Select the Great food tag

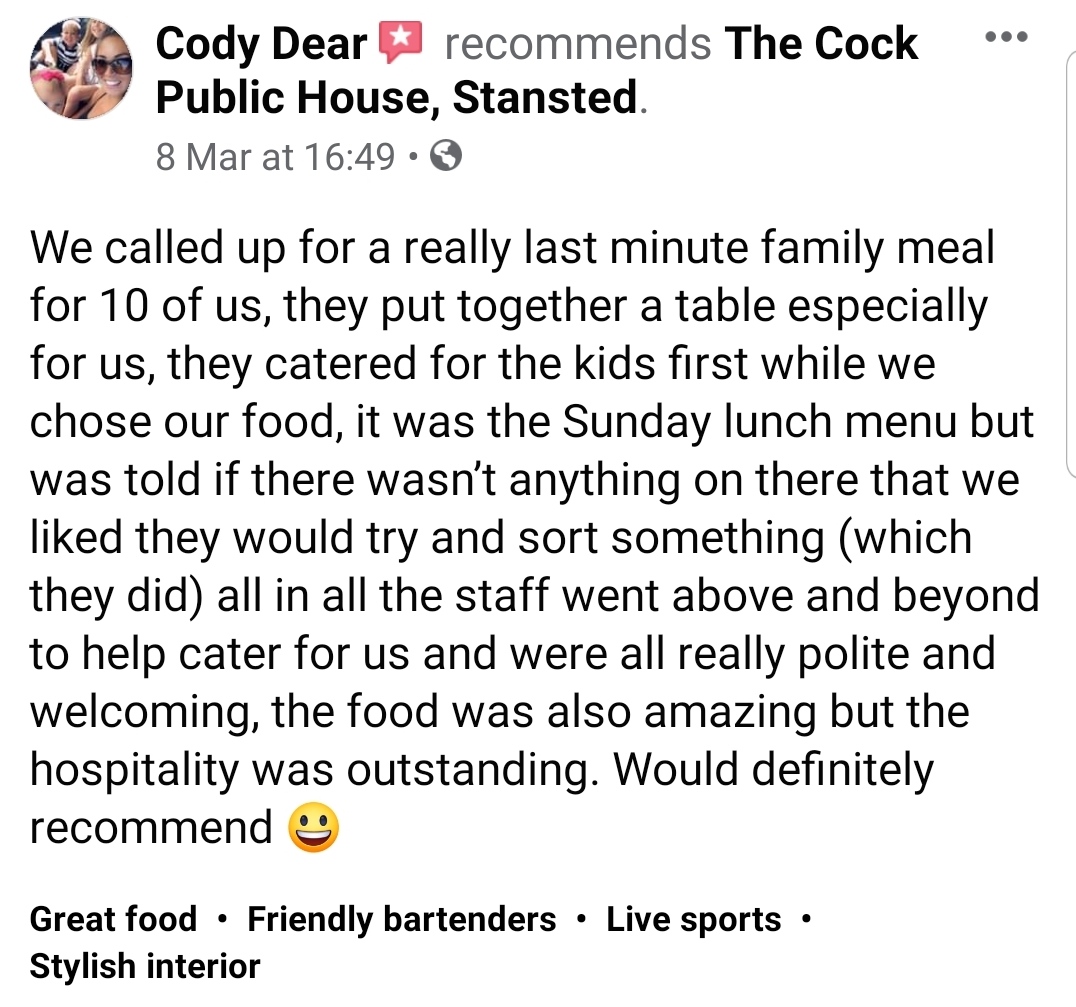pyautogui.click(x=113, y=918)
